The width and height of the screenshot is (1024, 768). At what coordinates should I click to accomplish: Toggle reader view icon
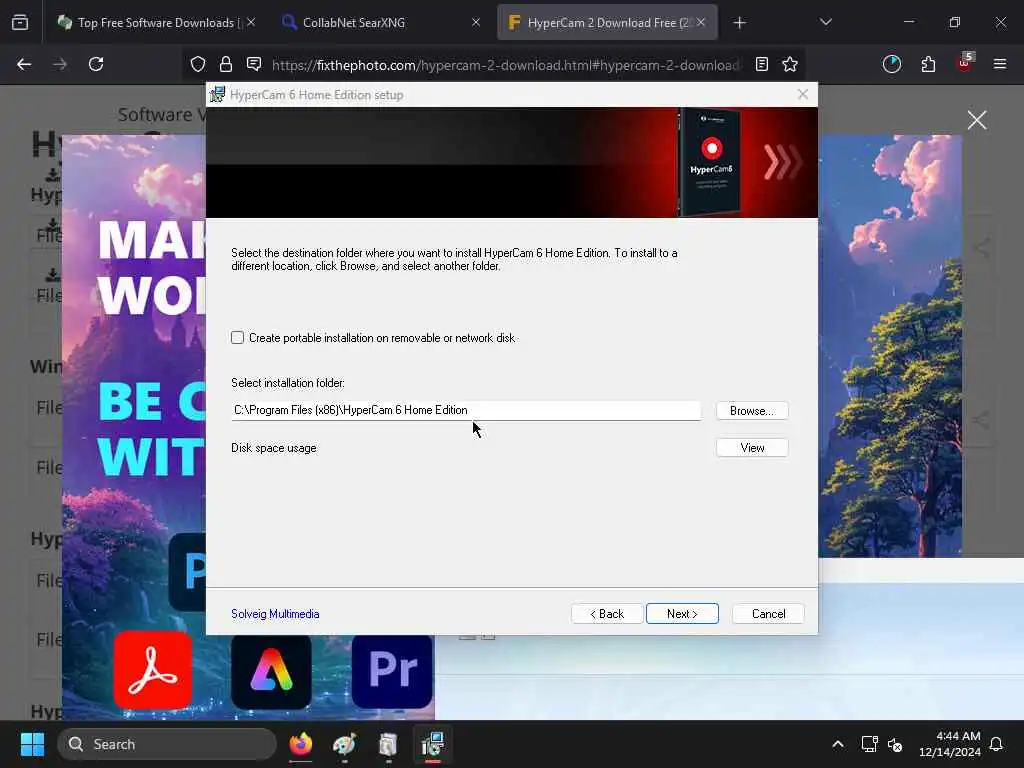pos(761,64)
